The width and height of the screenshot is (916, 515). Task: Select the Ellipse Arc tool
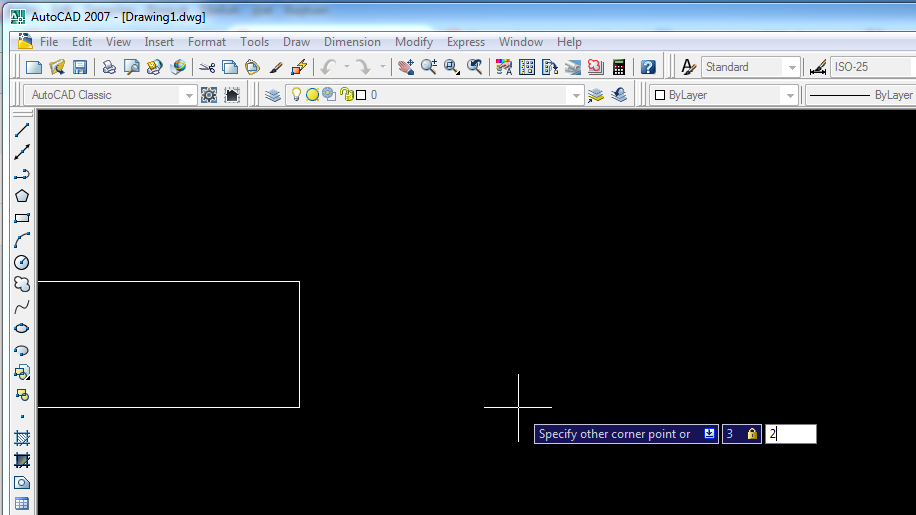click(x=22, y=350)
